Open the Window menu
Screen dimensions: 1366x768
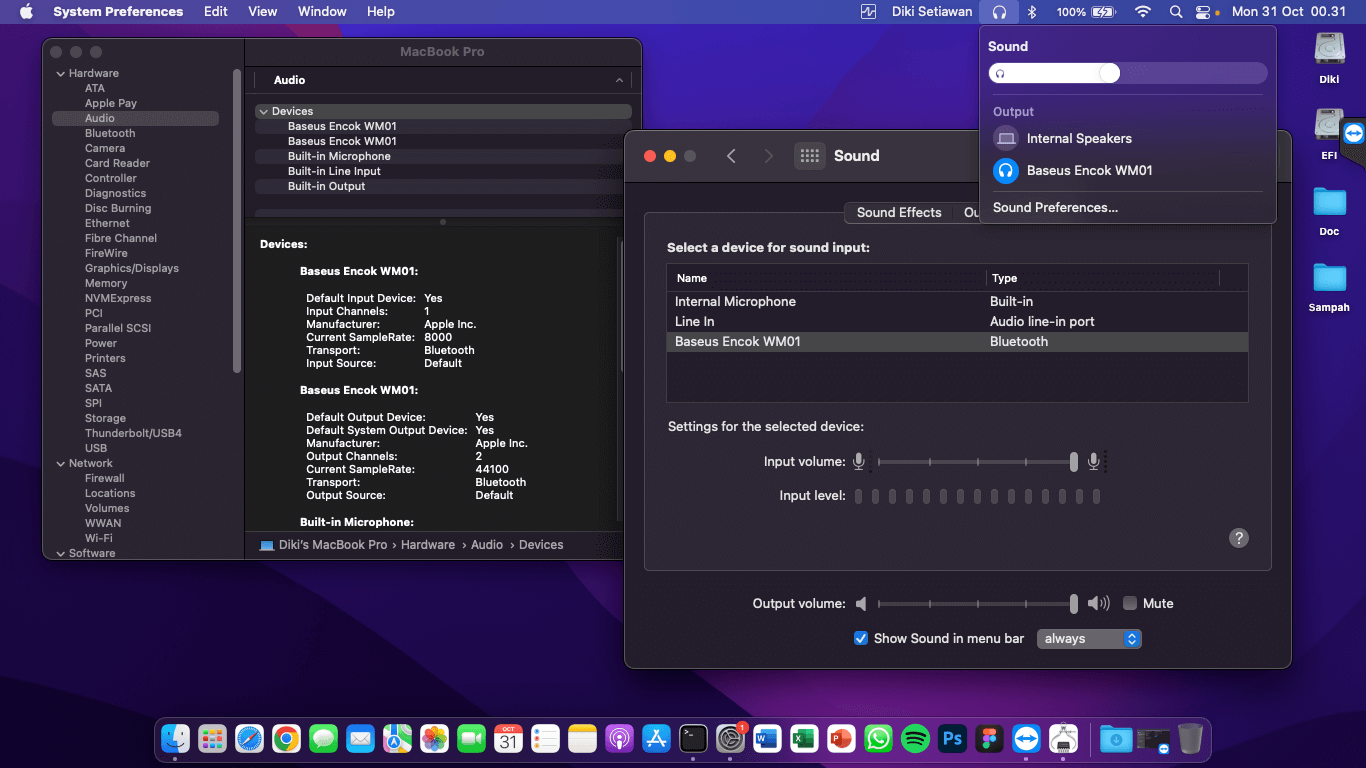coord(322,12)
